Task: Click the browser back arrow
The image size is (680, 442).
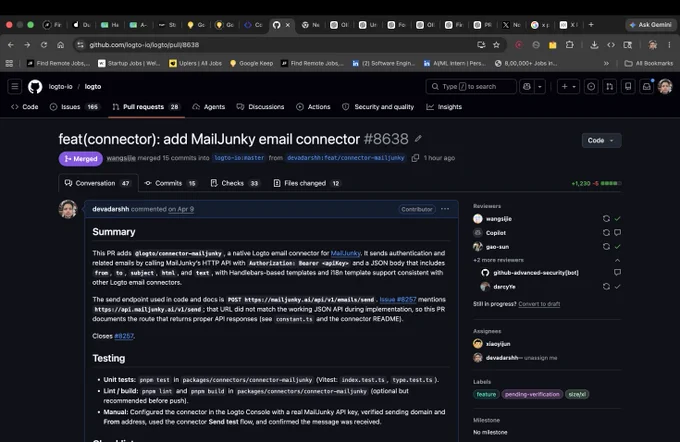Action: [11, 45]
